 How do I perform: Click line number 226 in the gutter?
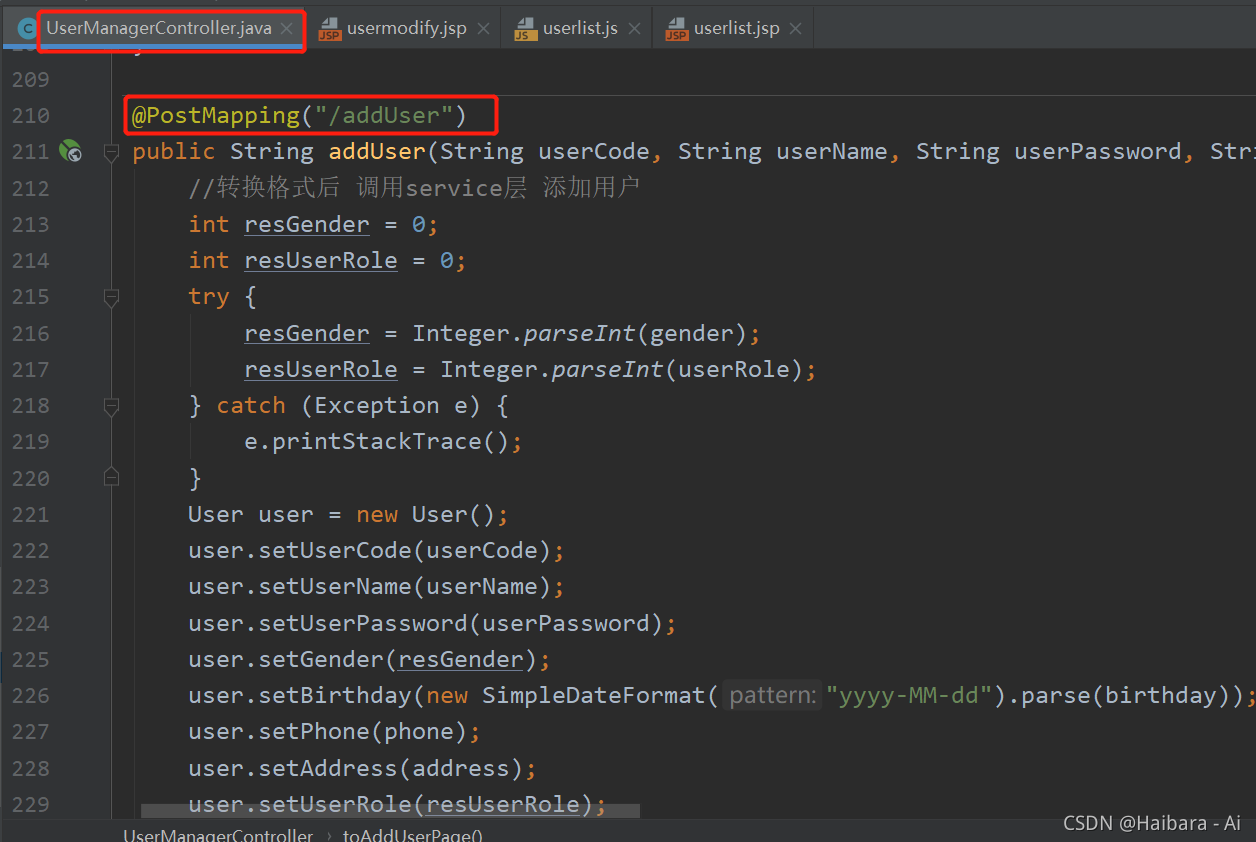[x=31, y=696]
